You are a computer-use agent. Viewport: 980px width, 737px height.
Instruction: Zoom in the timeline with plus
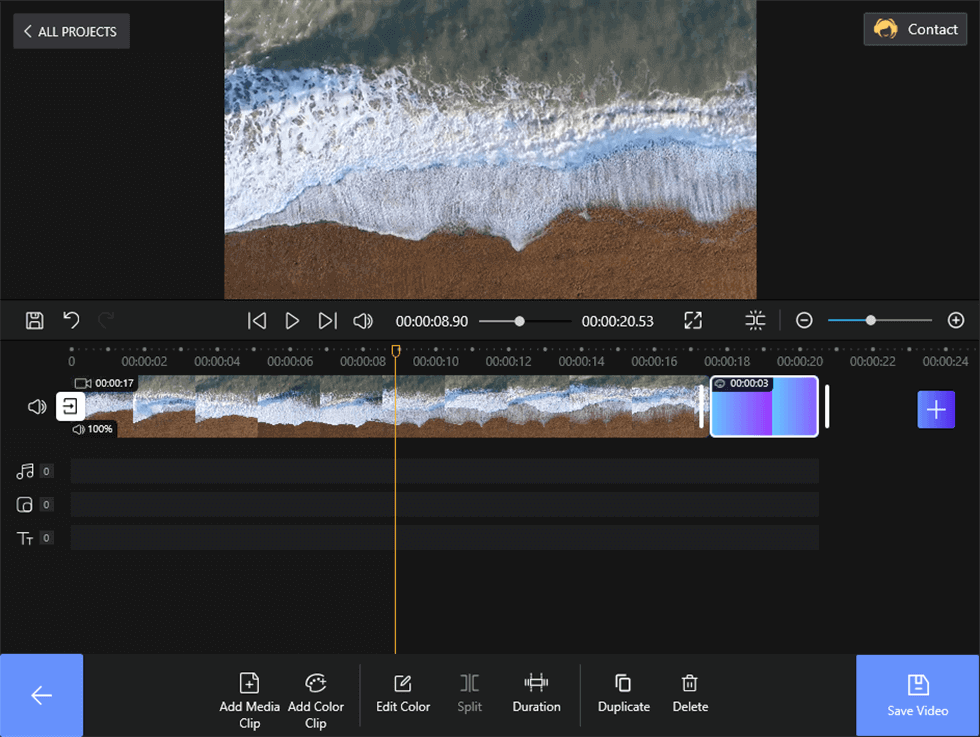point(956,320)
